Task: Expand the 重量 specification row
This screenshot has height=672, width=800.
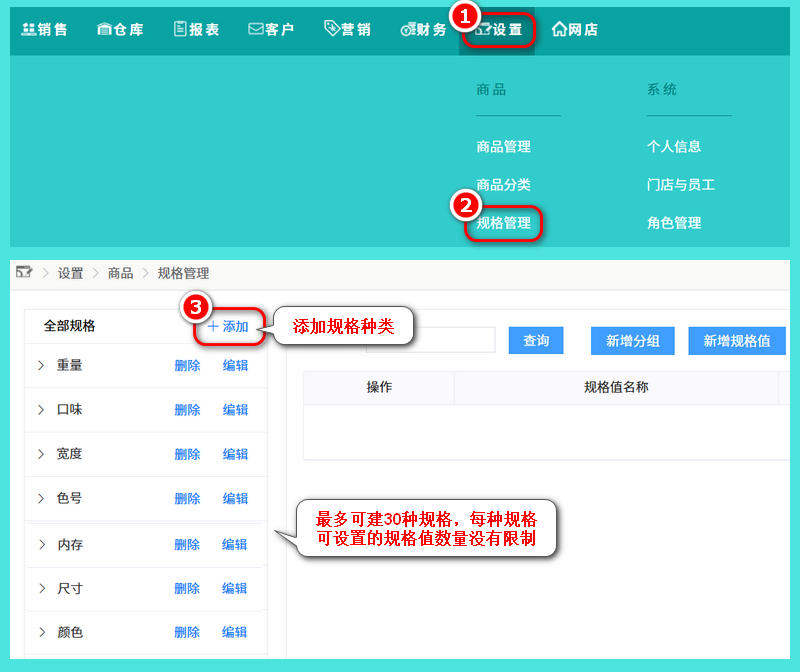Action: tap(41, 366)
